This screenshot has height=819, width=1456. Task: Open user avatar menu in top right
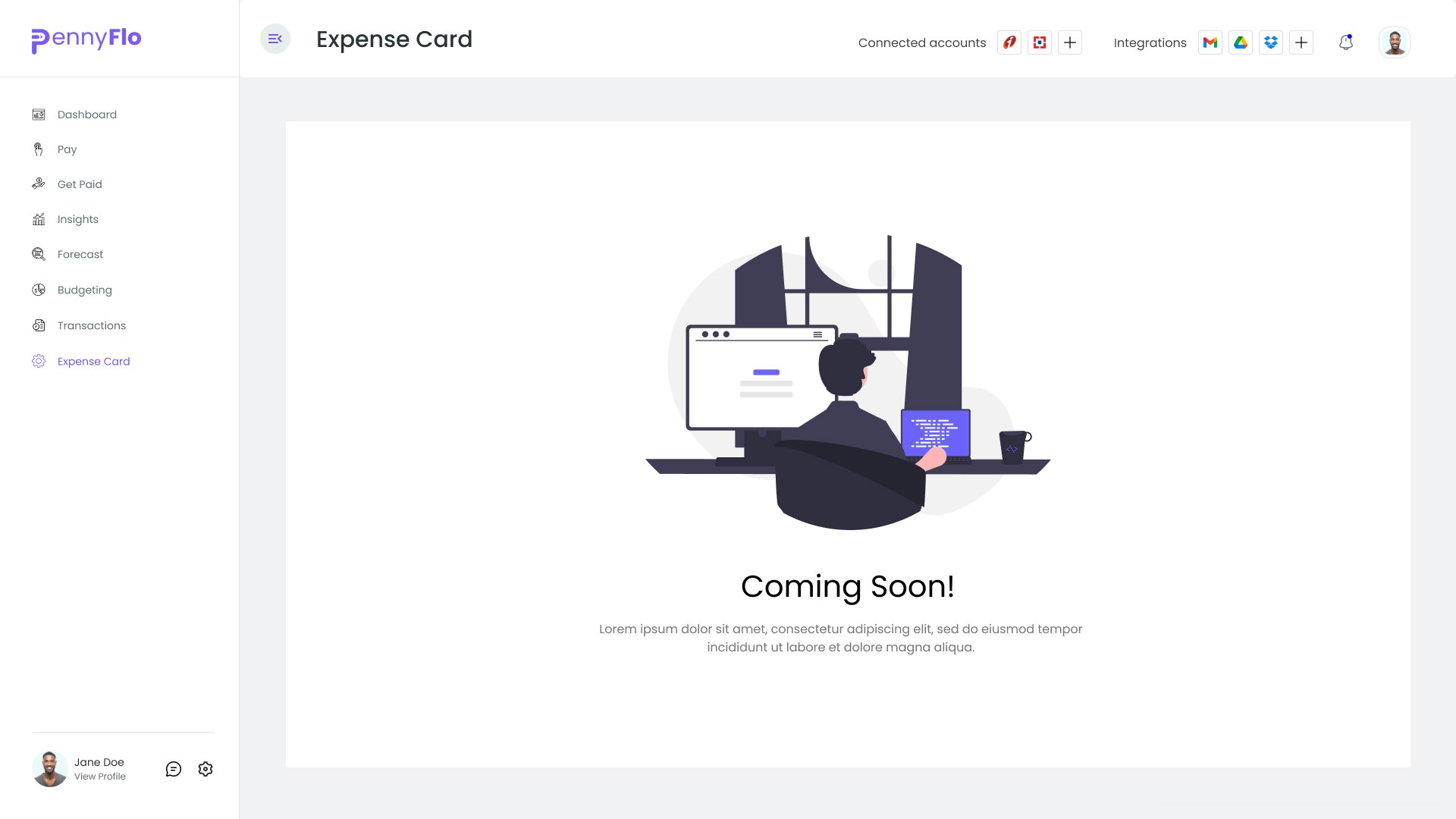pos(1394,42)
